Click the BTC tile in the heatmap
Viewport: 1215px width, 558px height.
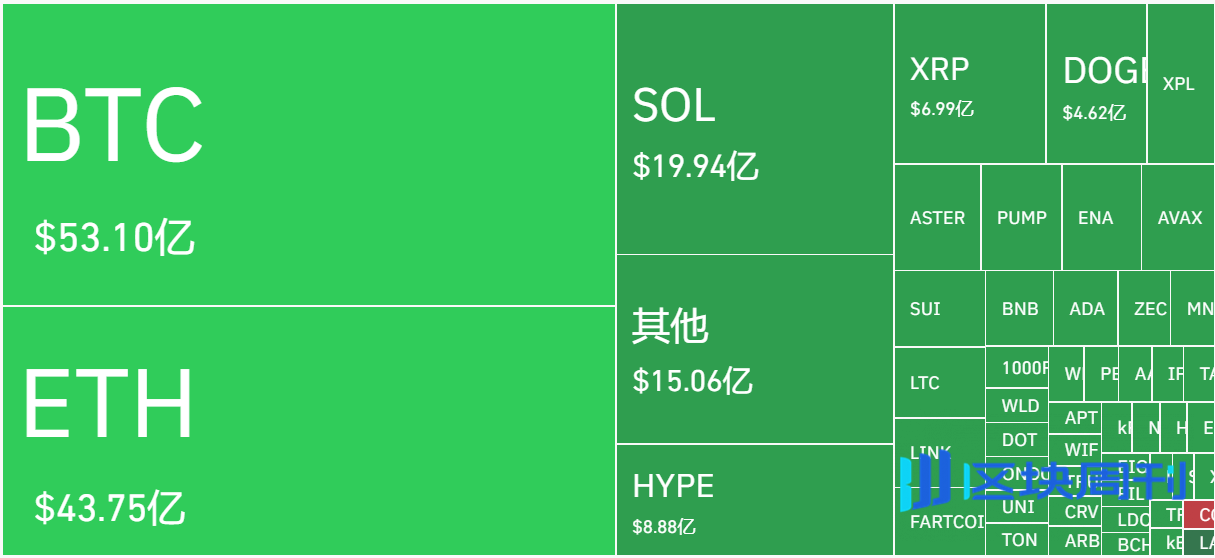(x=308, y=155)
